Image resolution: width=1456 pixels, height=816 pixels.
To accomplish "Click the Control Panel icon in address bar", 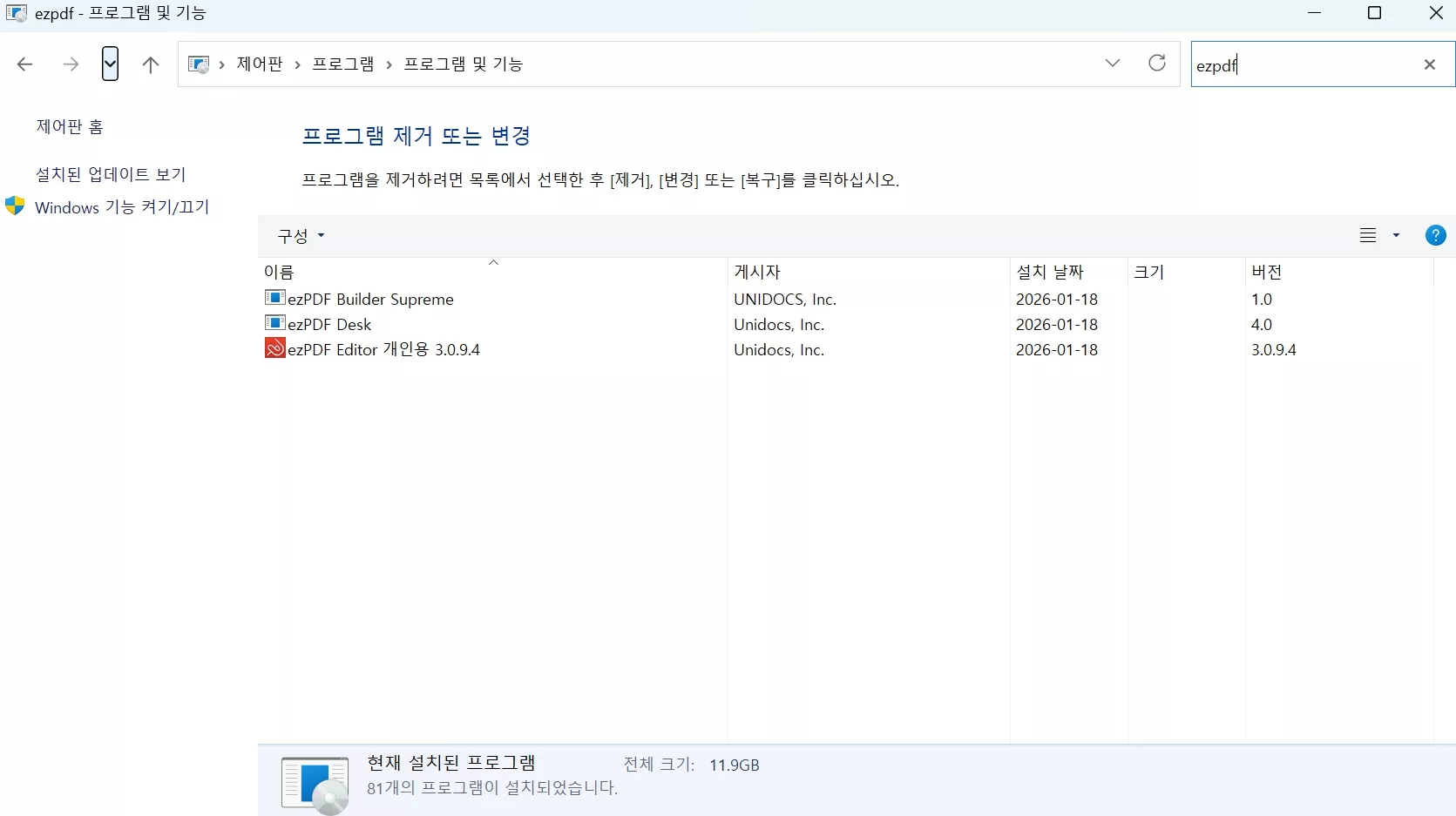I will [199, 64].
